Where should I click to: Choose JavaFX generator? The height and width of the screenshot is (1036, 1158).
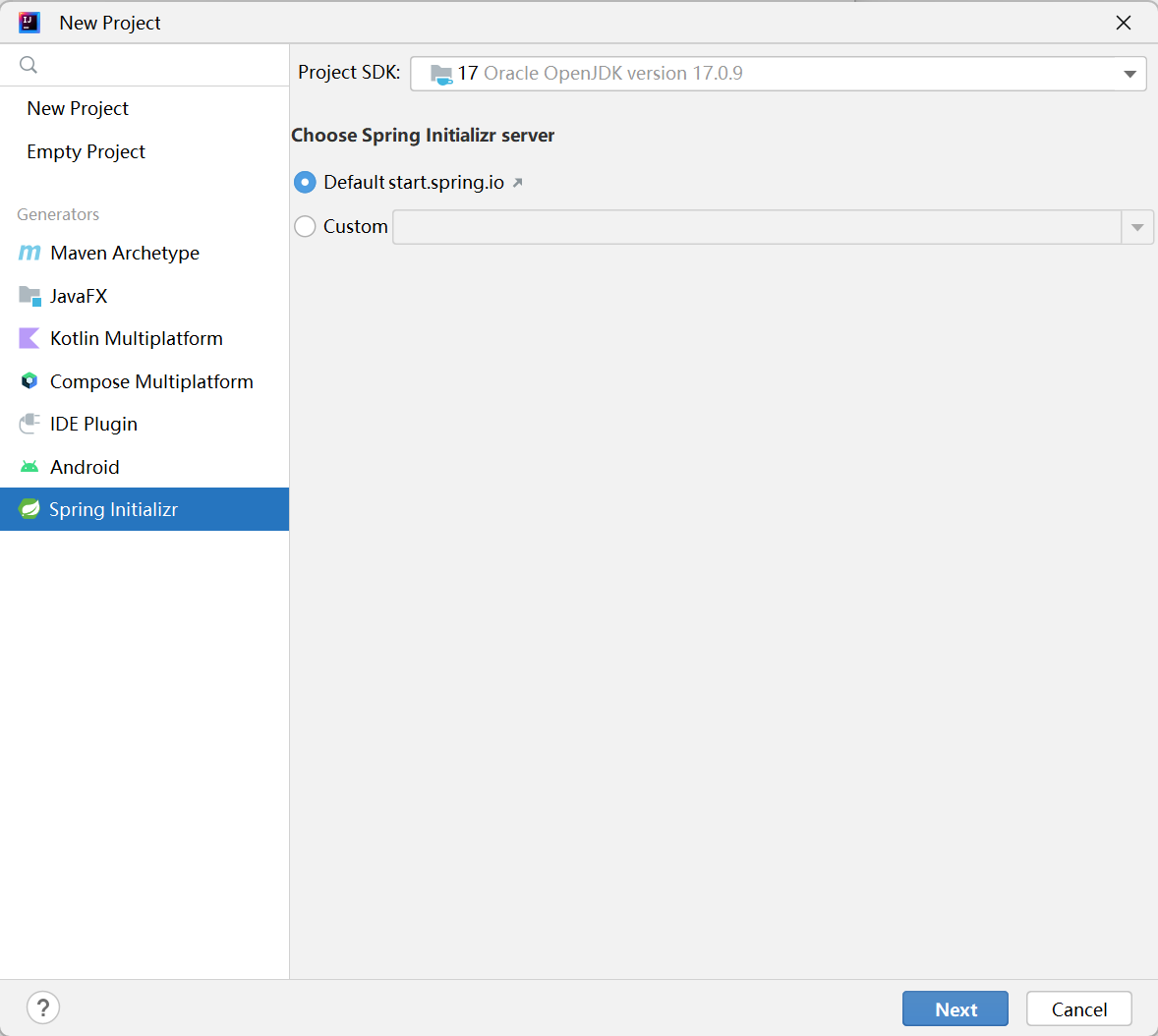(144, 296)
